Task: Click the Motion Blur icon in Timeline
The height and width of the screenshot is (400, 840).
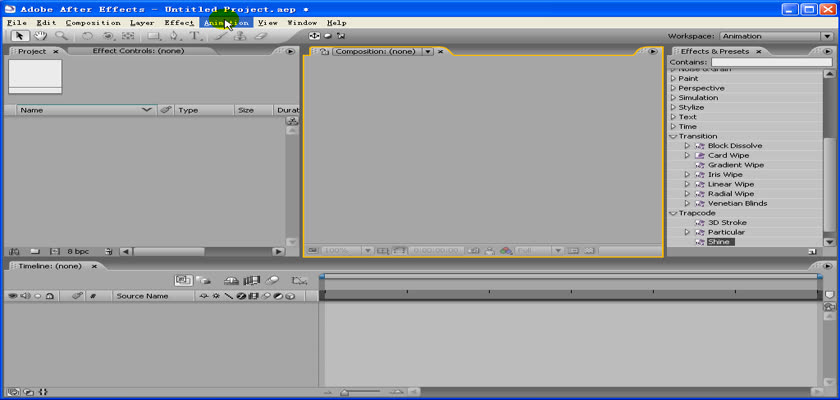Action: (272, 280)
